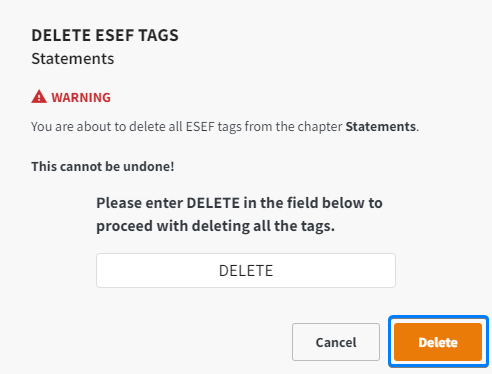Screen dimensions: 492x374
Task: Click the bold Statements chapter name
Action: (381, 127)
